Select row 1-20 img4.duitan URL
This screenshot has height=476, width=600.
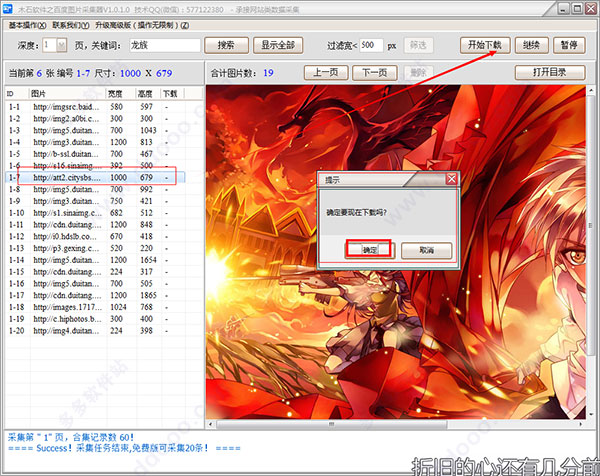coord(95,331)
